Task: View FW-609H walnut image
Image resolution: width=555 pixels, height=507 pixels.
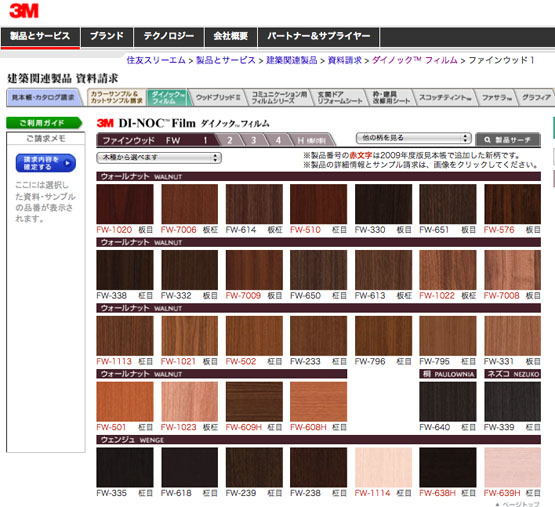Action: point(254,401)
